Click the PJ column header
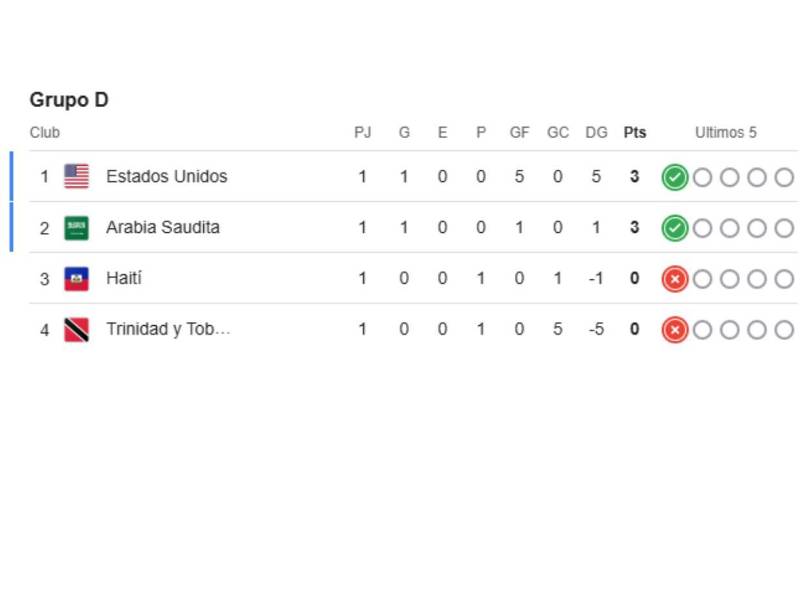 click(363, 133)
